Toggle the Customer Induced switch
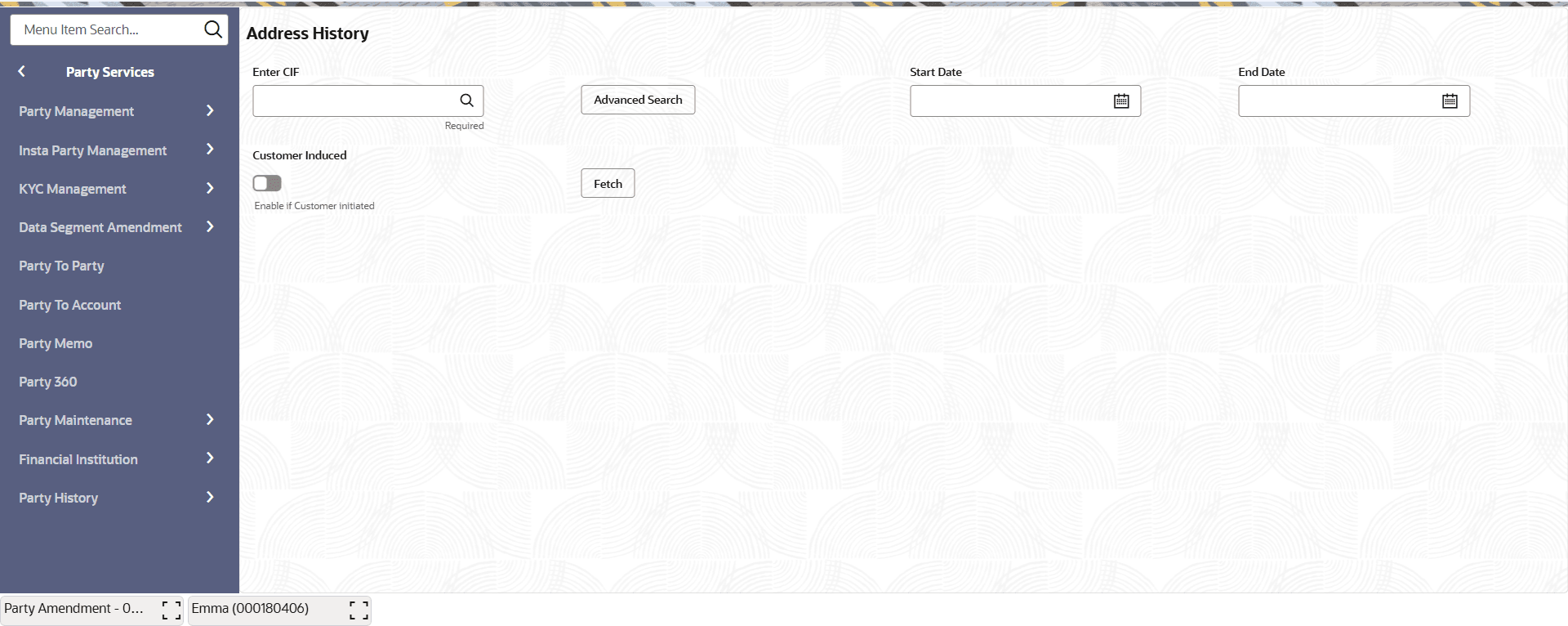 (267, 183)
